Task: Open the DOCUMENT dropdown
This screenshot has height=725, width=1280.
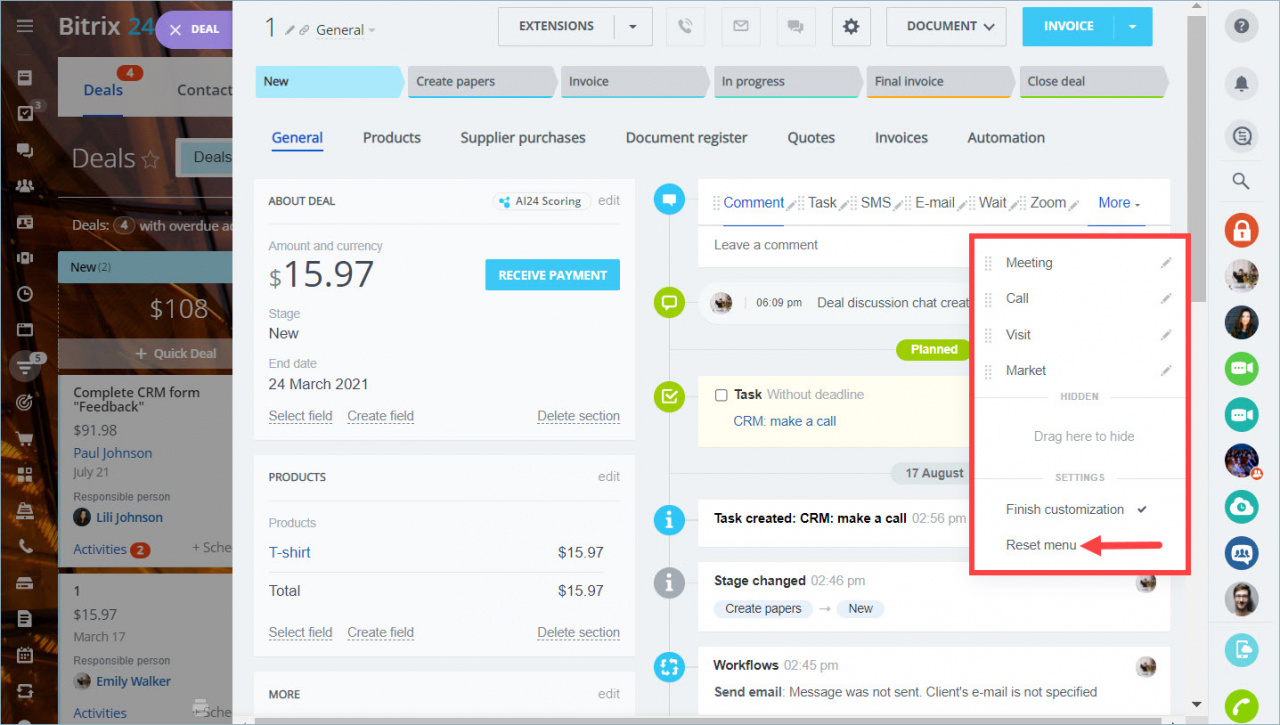Action: (946, 27)
